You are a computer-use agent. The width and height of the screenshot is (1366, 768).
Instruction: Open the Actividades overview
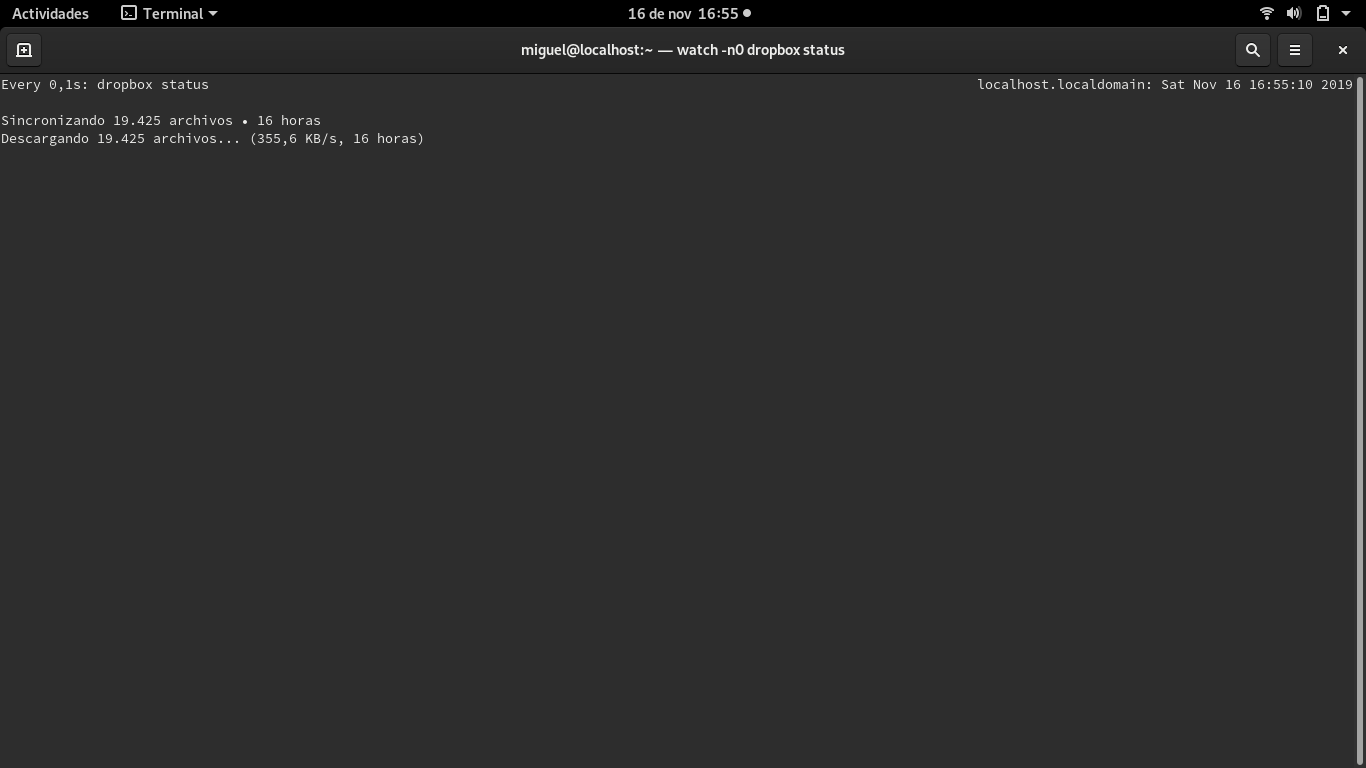(x=50, y=14)
